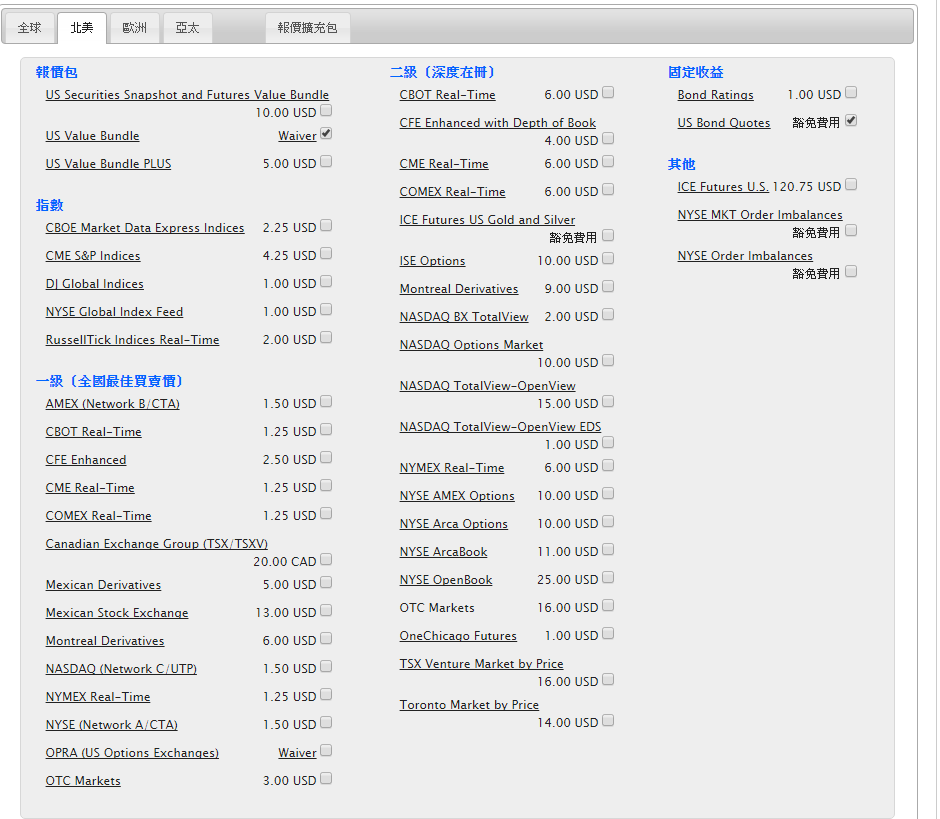Open the NASDAQ Options Market link
Viewport: 940px width, 819px height.
(471, 345)
